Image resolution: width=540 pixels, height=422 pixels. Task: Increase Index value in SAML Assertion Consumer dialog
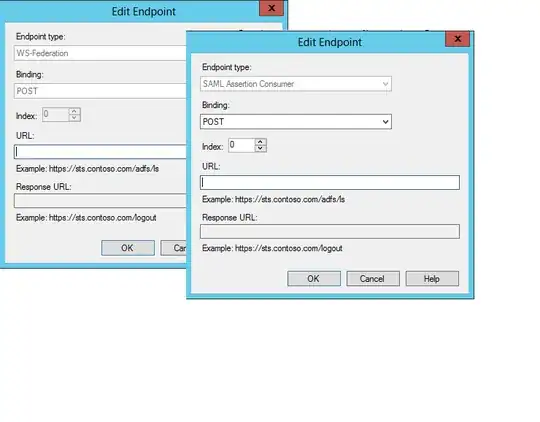click(x=260, y=142)
